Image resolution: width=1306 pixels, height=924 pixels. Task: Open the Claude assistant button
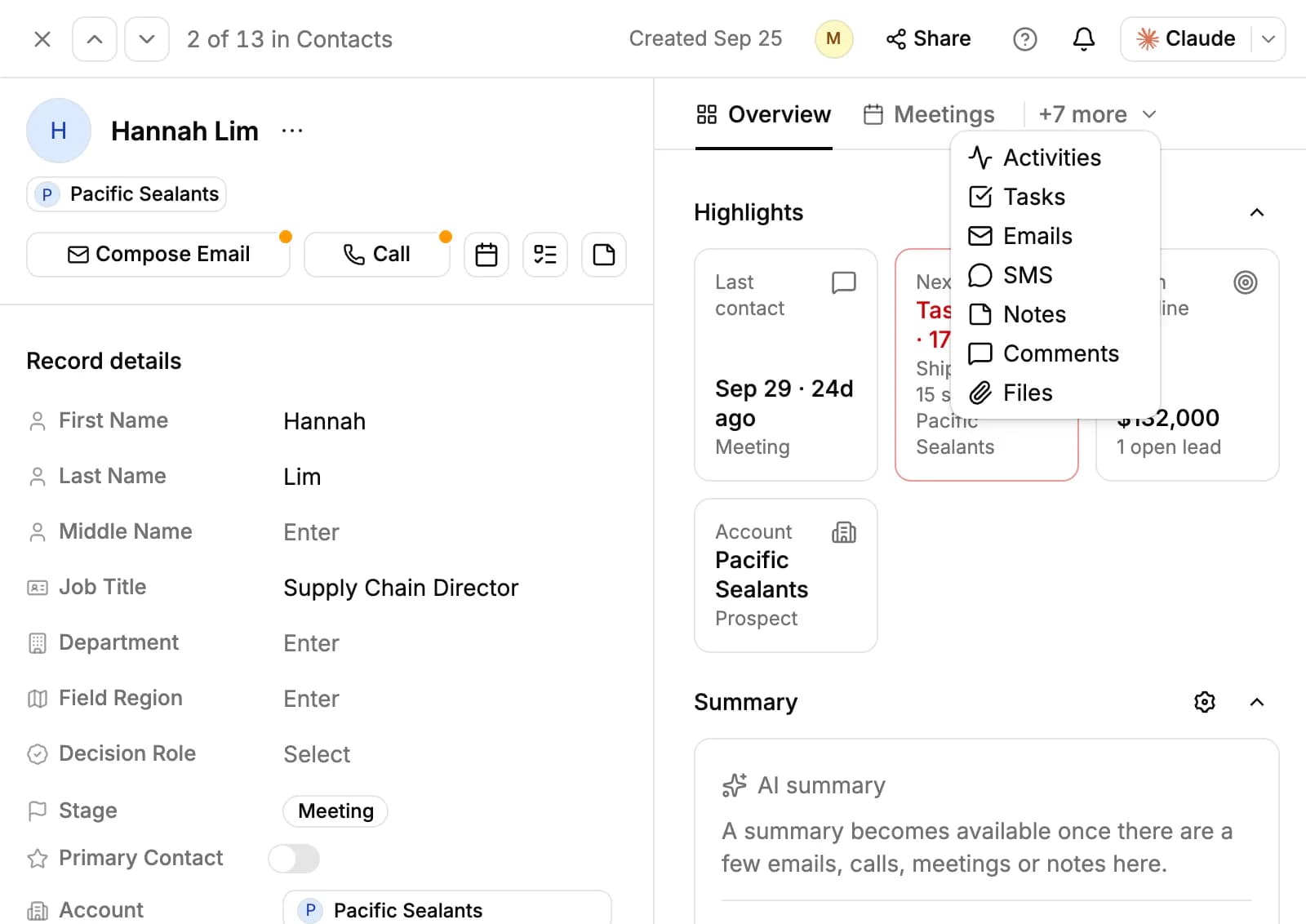point(1185,39)
